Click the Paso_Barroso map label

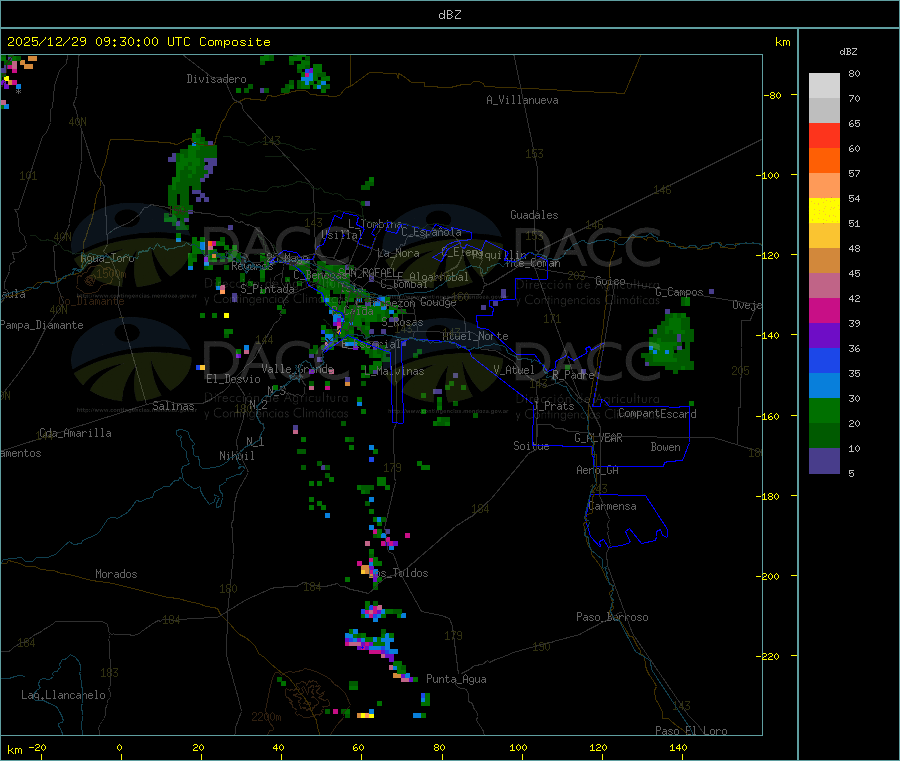(612, 617)
